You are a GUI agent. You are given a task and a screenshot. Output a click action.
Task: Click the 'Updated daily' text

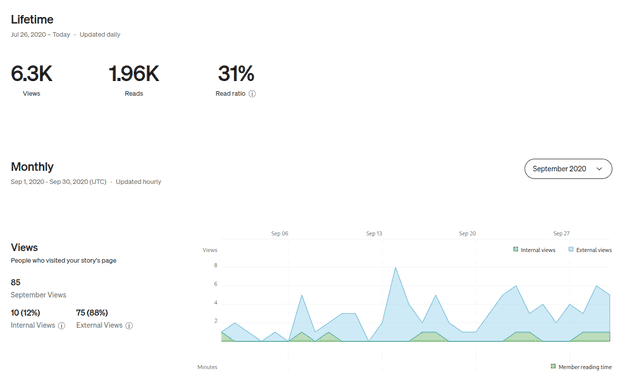(x=100, y=35)
